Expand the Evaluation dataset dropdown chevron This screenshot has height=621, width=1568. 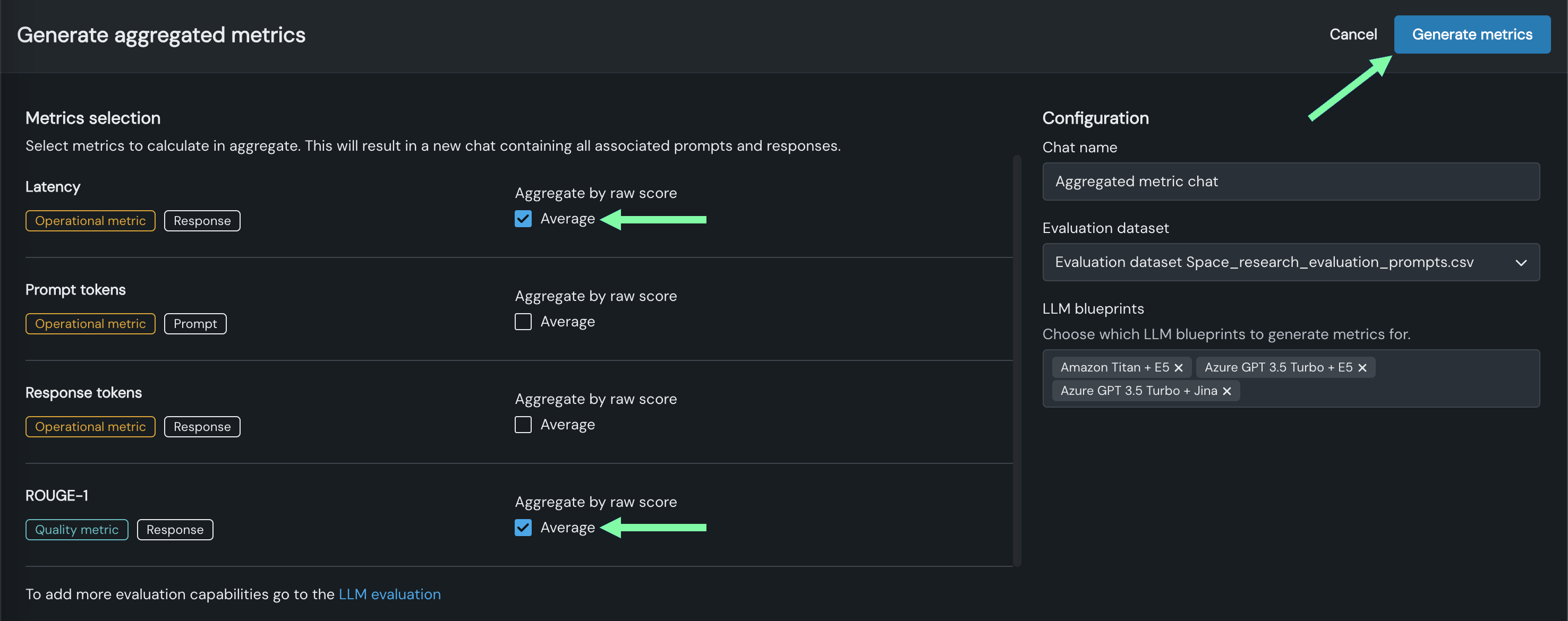[1521, 263]
